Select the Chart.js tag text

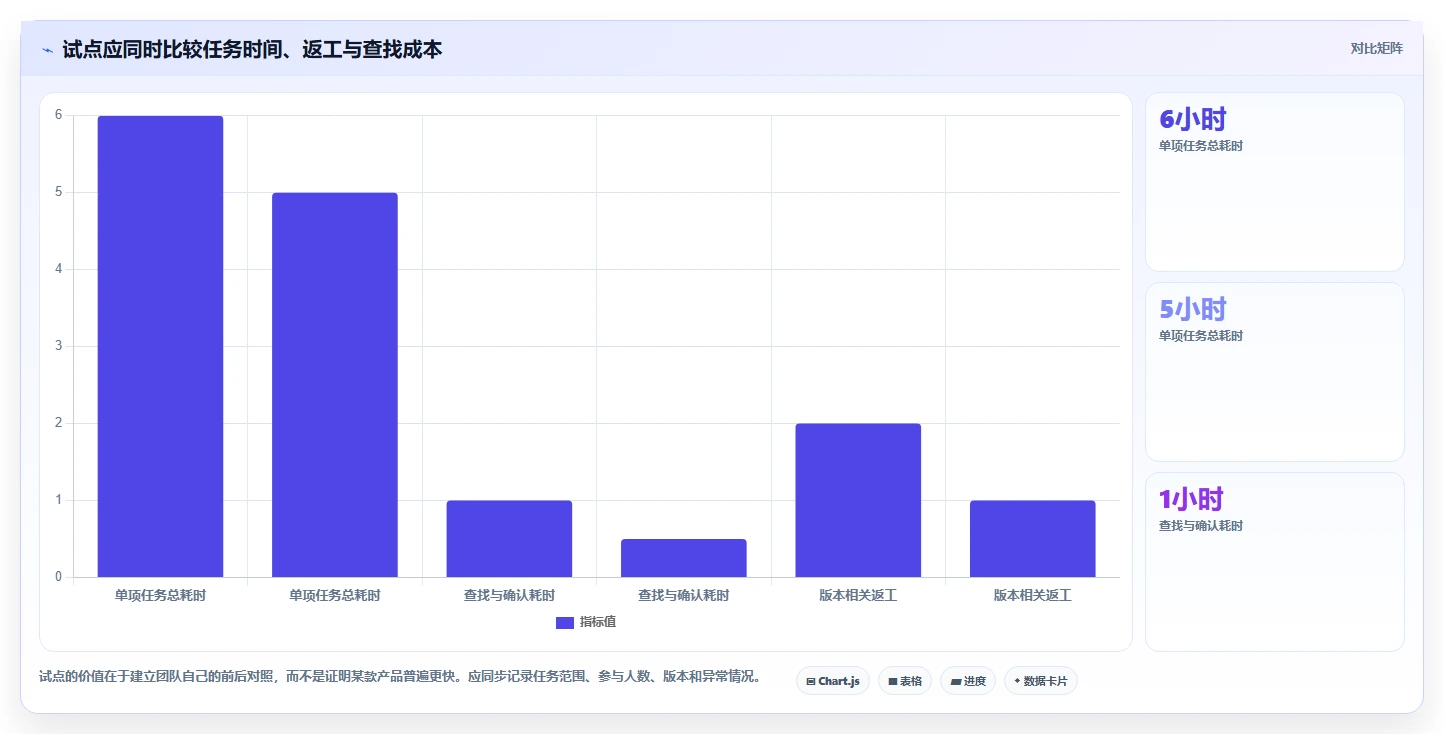[839, 681]
